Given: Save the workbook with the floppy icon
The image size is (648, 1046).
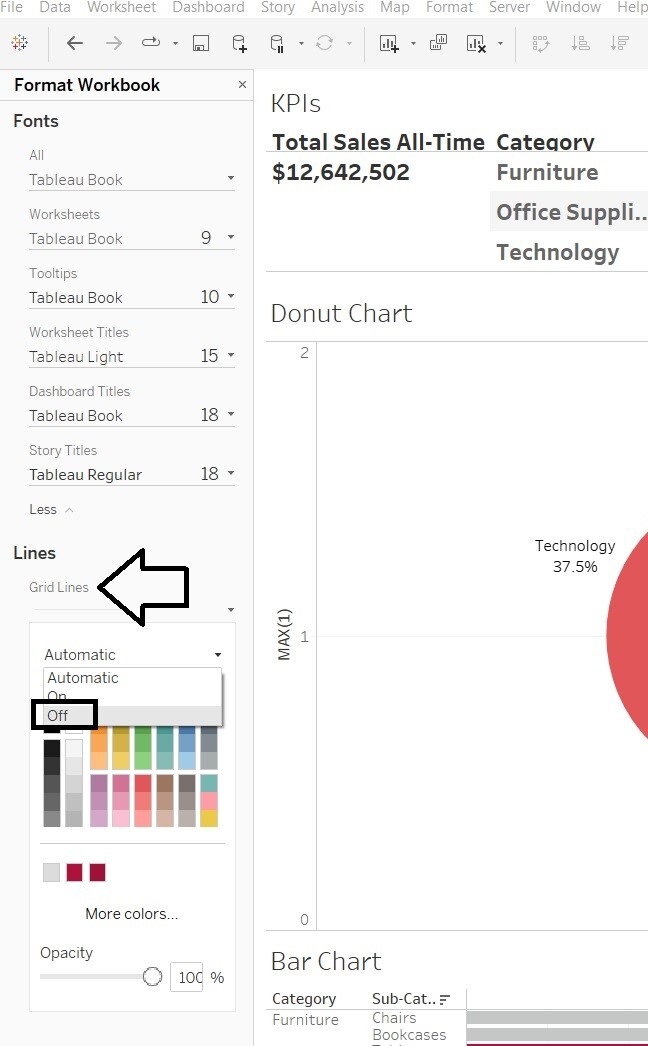Looking at the screenshot, I should pyautogui.click(x=201, y=43).
